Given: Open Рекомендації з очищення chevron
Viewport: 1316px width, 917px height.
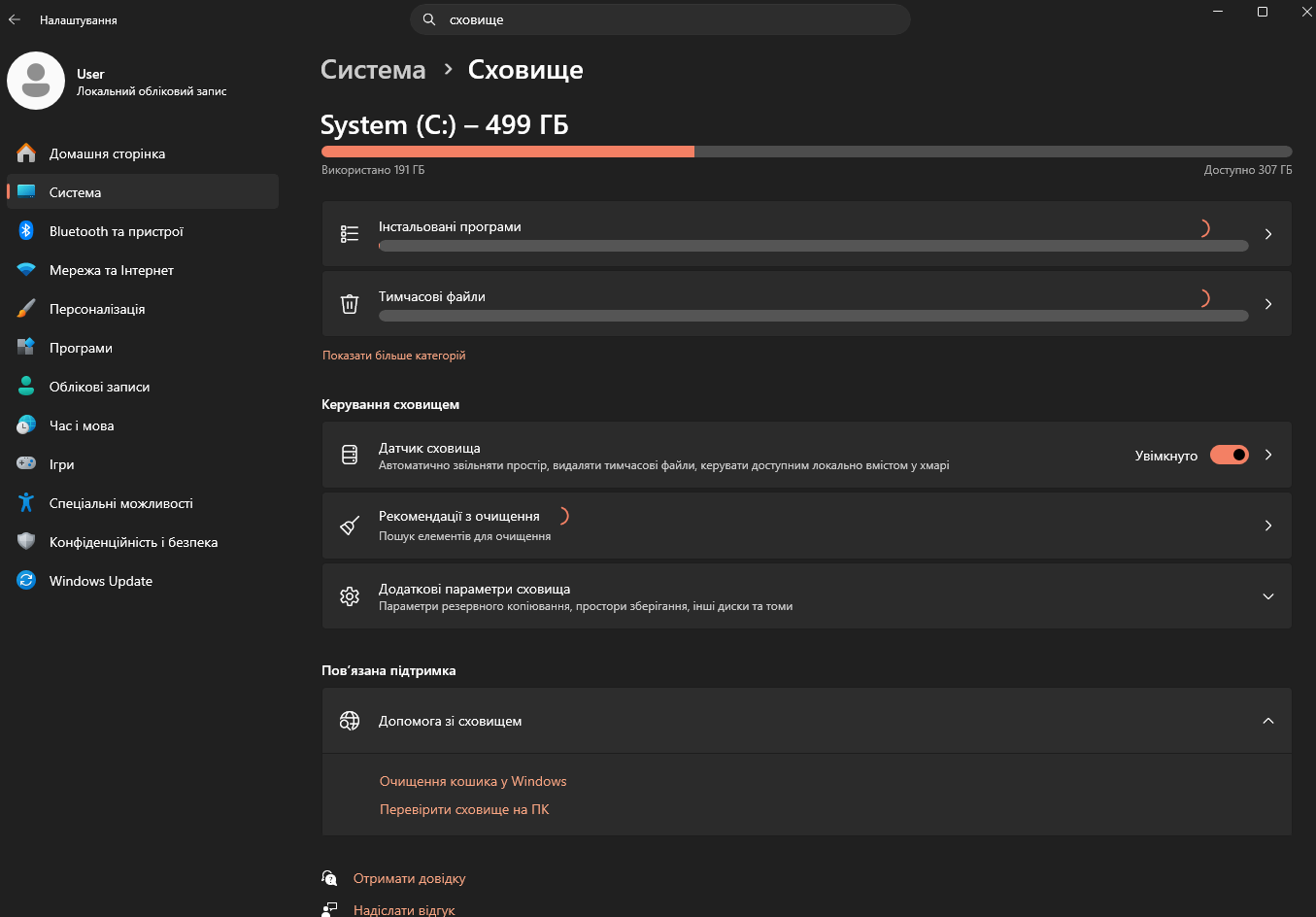Looking at the screenshot, I should pos(1268,526).
